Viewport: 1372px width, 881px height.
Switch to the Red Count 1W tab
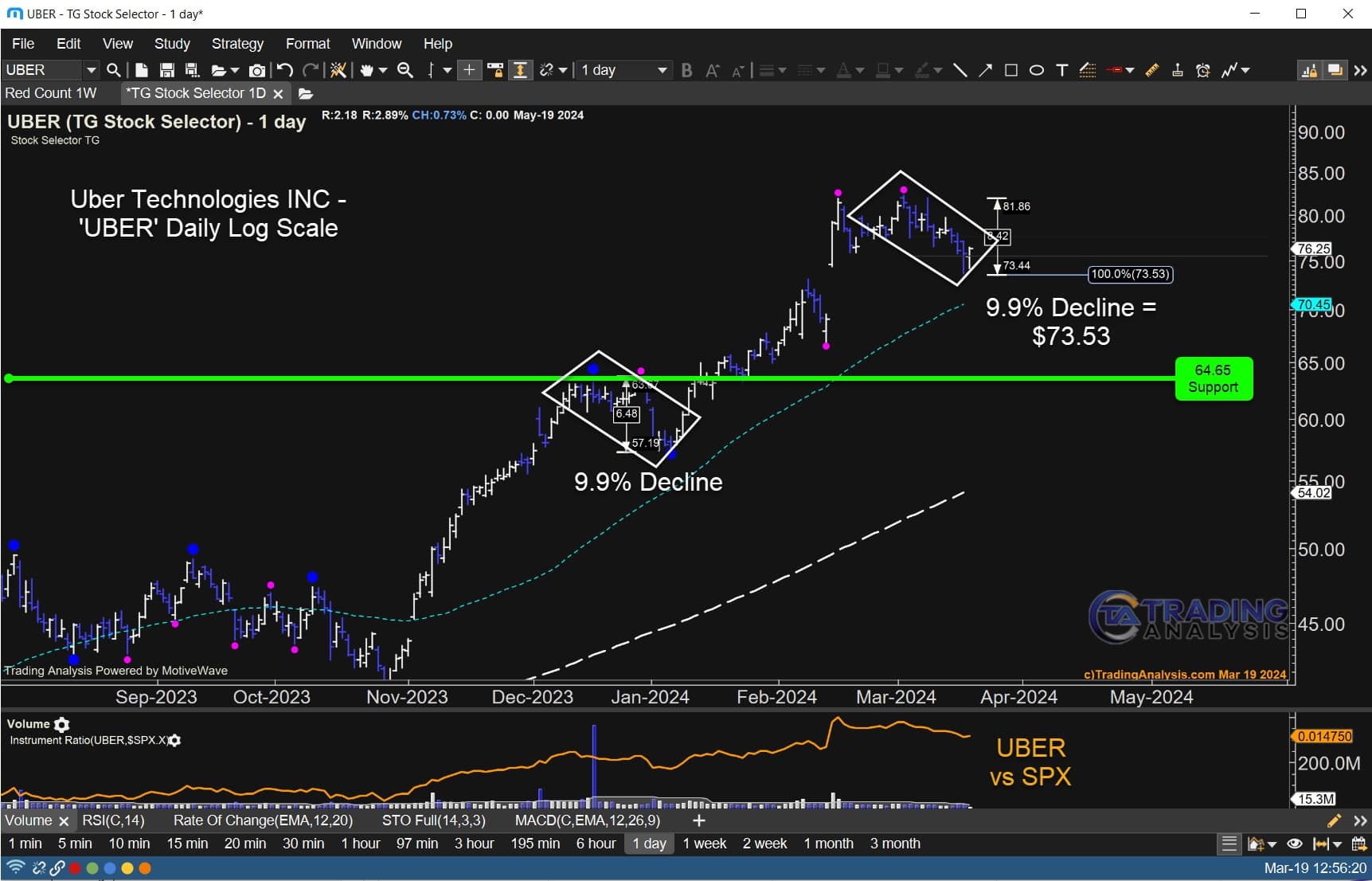pos(51,93)
